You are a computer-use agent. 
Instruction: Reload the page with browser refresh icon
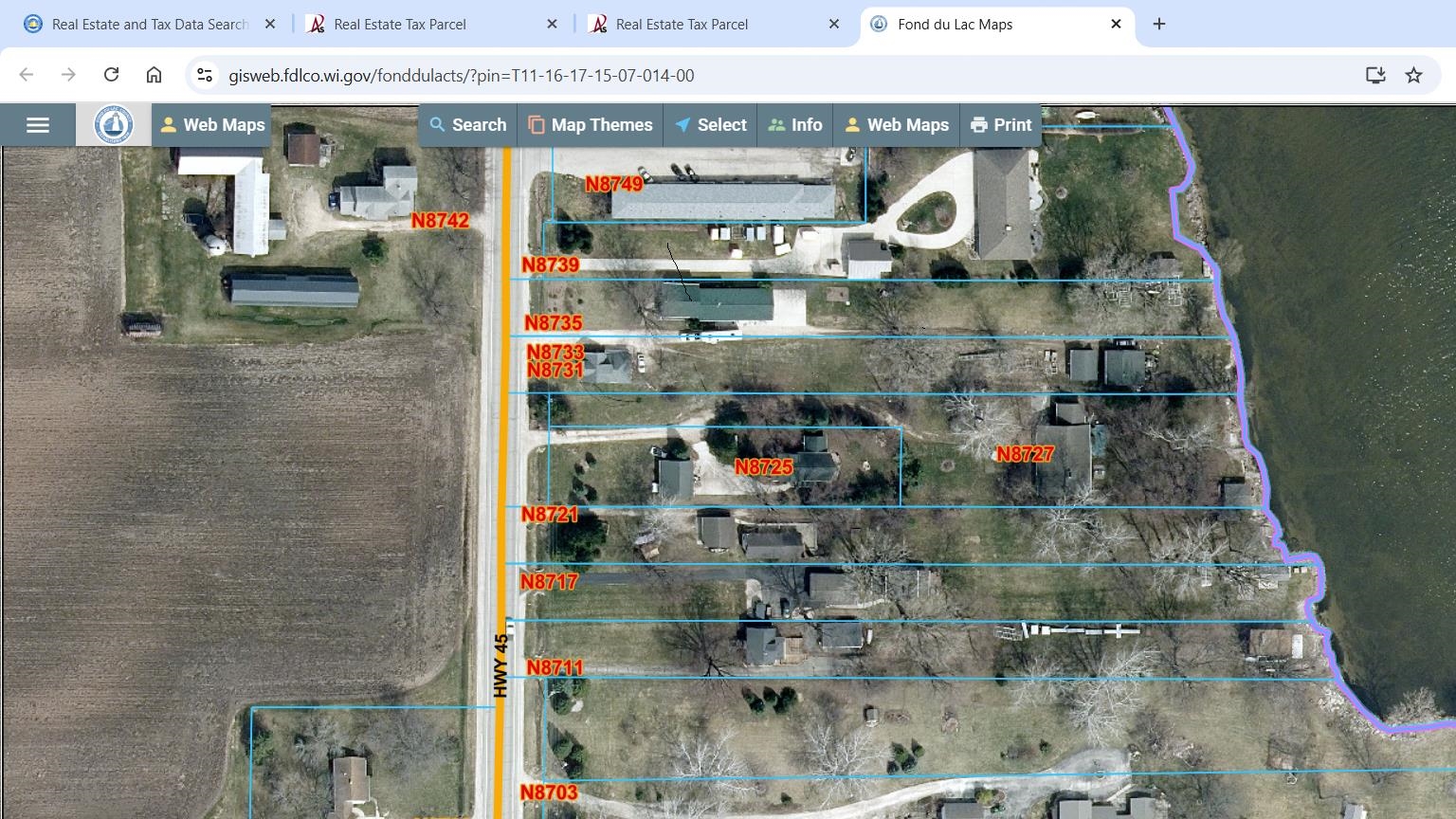click(x=111, y=75)
